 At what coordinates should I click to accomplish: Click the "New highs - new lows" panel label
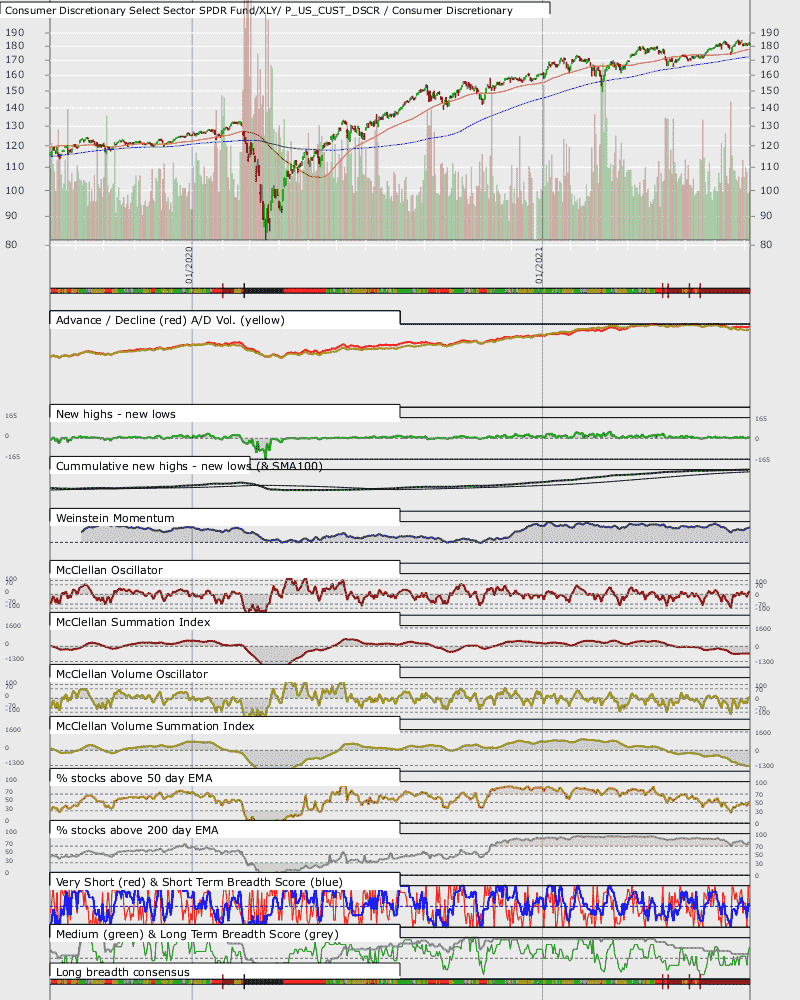coord(115,414)
